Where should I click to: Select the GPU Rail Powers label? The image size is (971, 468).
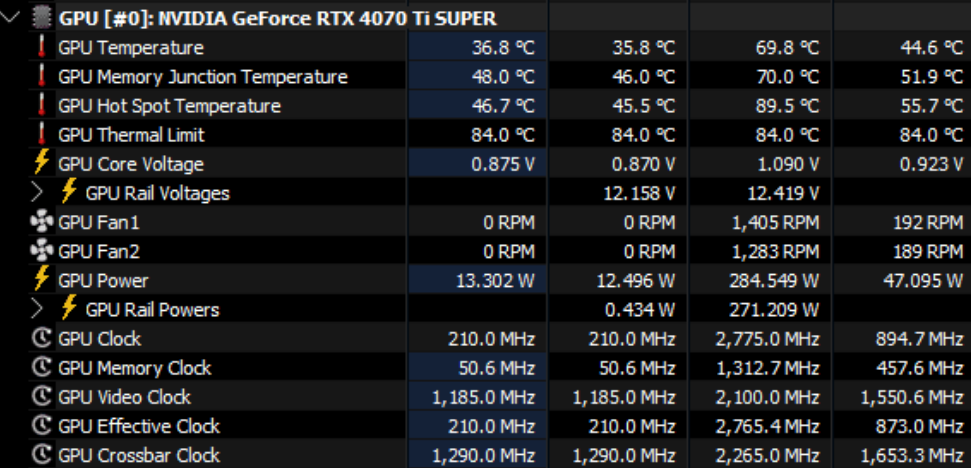pos(152,310)
